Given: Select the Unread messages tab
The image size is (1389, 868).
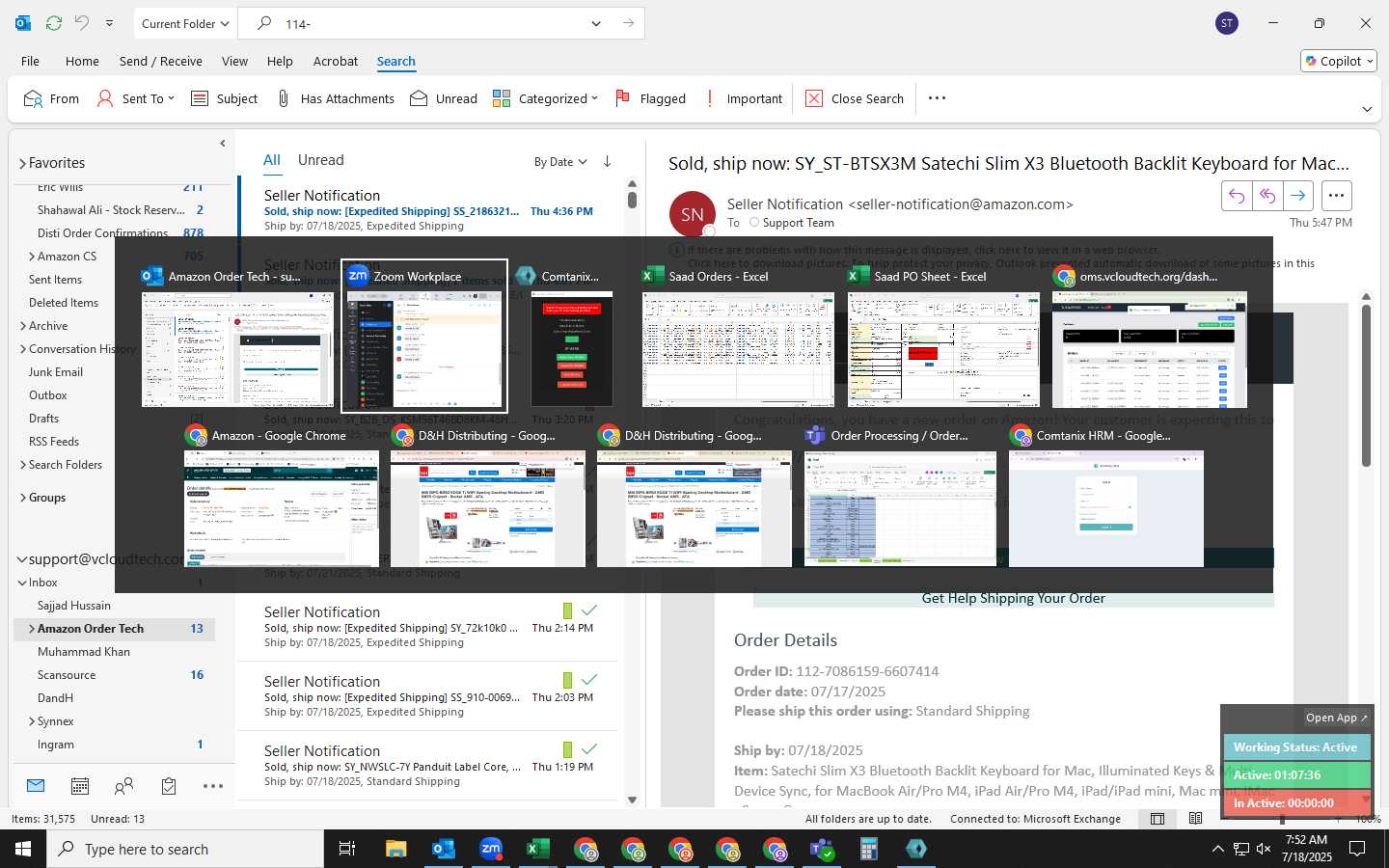Looking at the screenshot, I should pos(321,160).
